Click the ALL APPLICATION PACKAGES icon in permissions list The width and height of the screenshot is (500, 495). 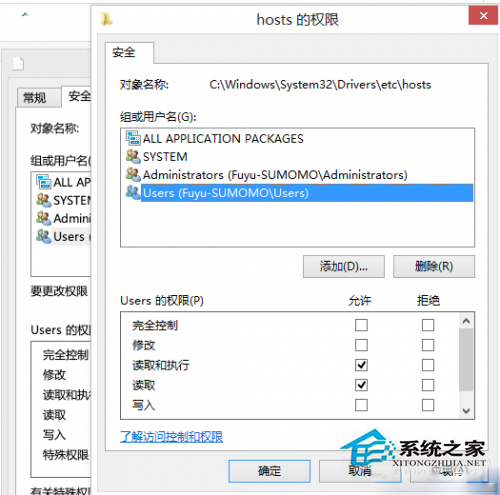(x=134, y=138)
